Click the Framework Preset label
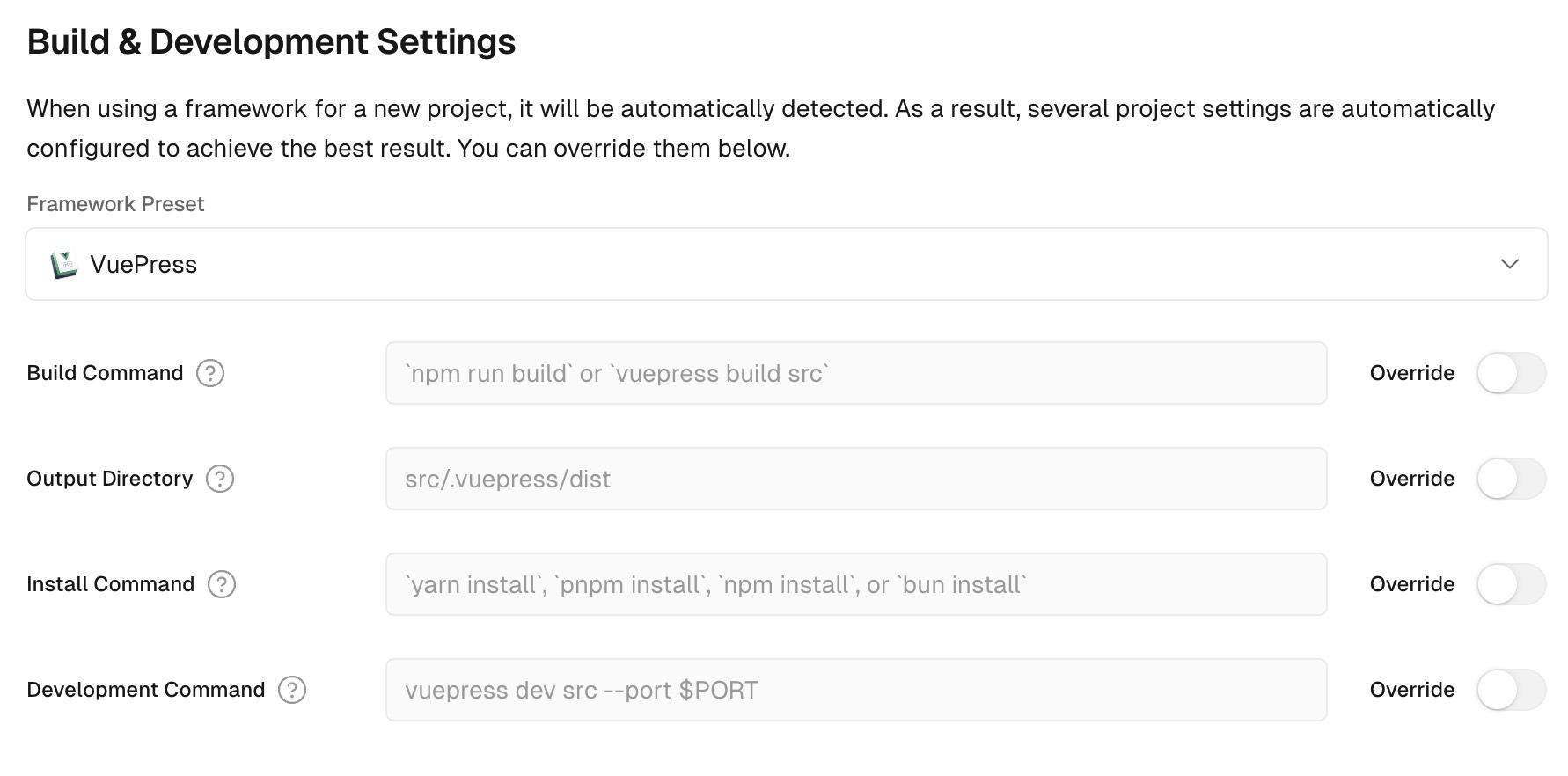This screenshot has width=1568, height=776. 115,204
